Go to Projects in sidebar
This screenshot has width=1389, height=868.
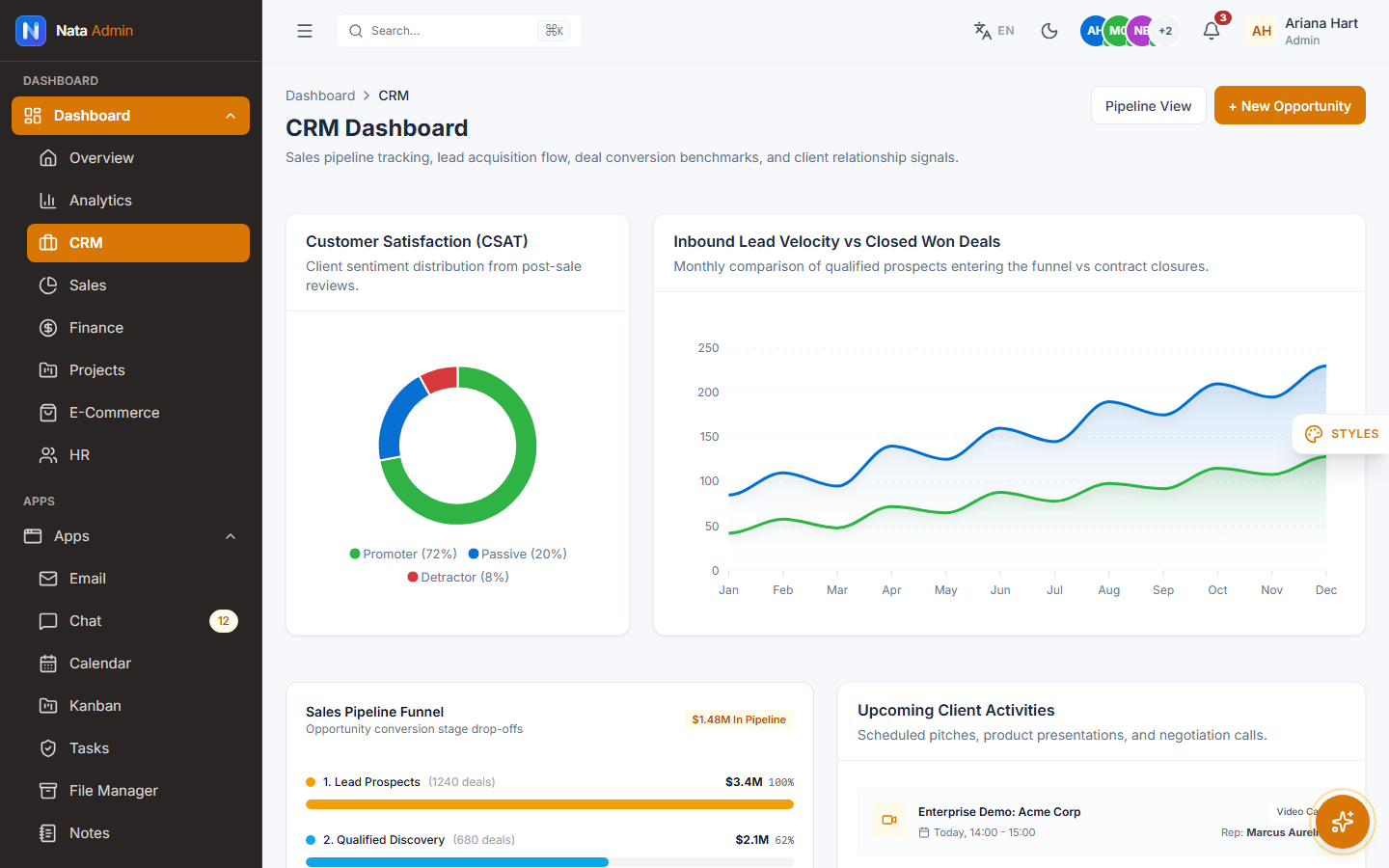tap(138, 370)
